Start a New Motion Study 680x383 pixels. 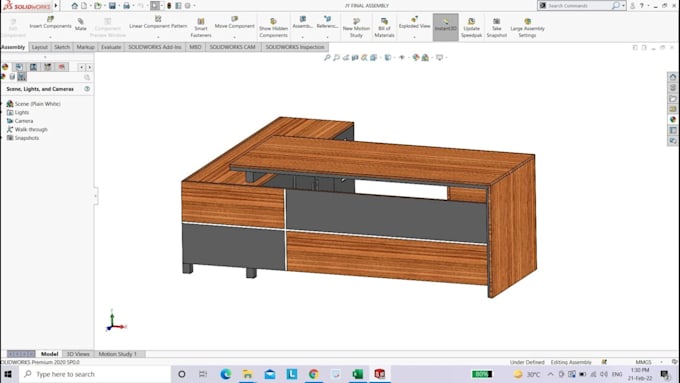pos(356,28)
